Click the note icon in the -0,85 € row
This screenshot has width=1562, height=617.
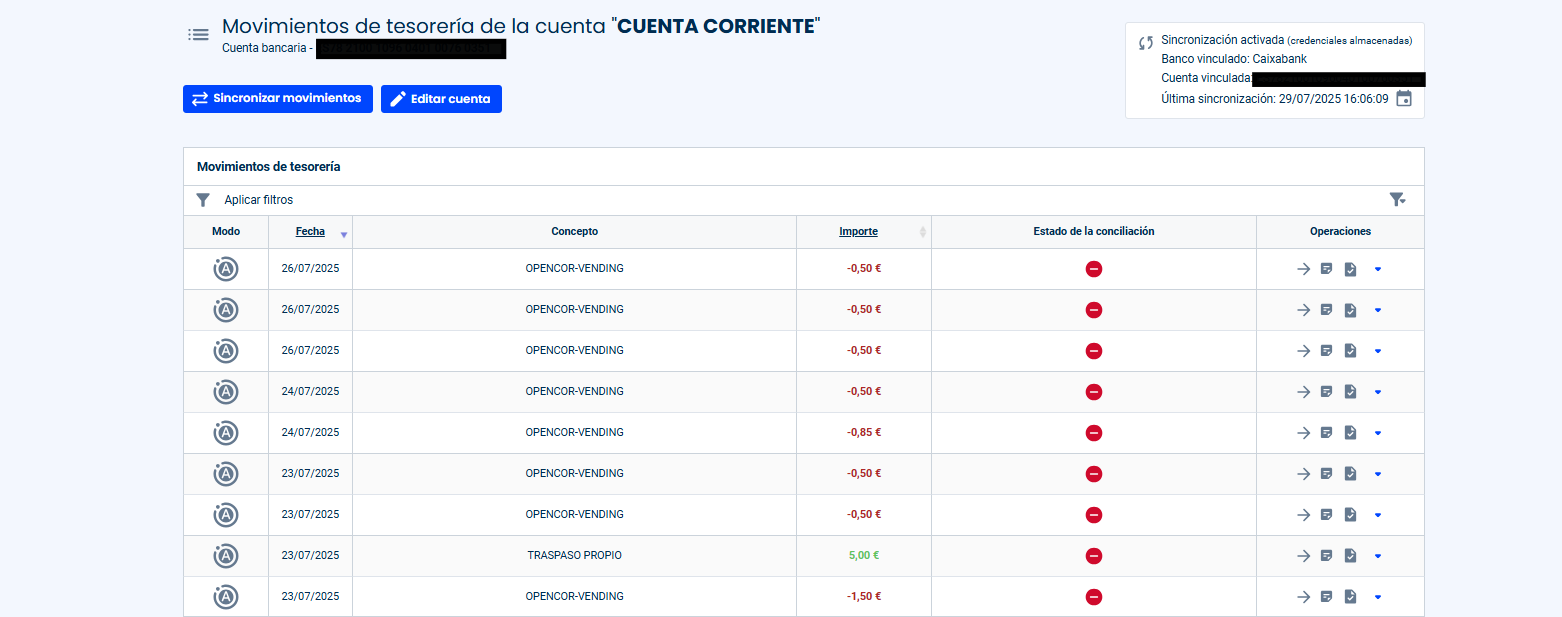tap(1327, 433)
